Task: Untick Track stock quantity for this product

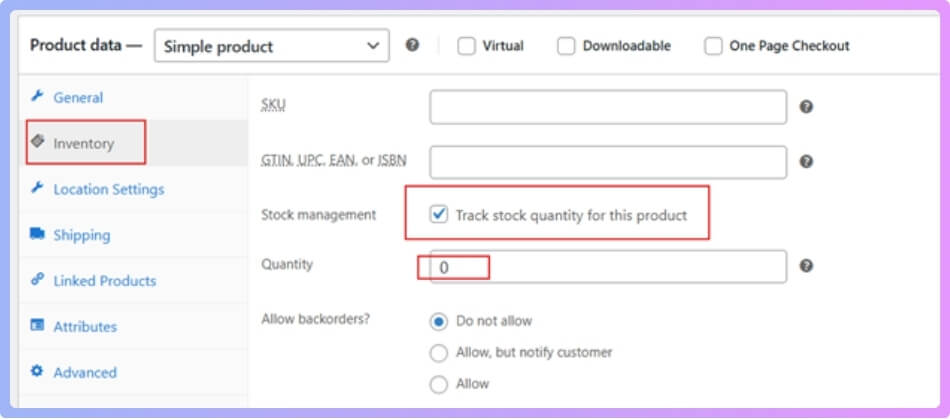Action: click(x=439, y=214)
